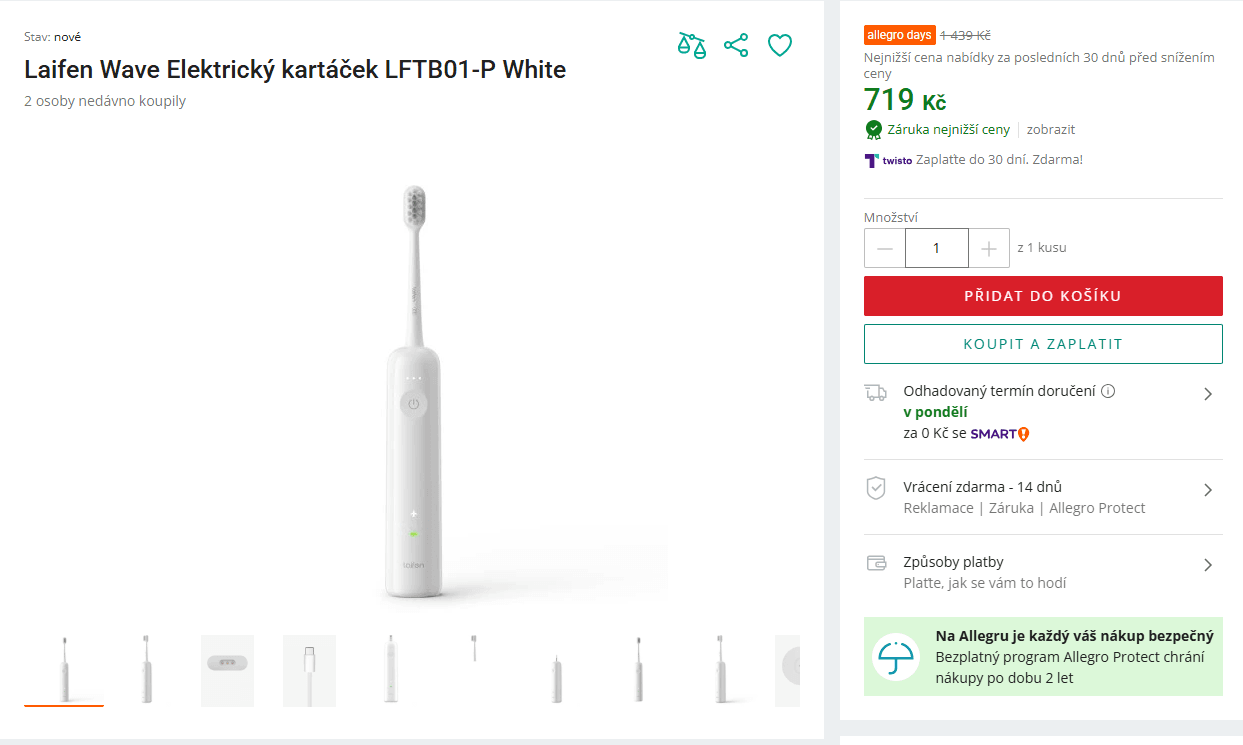Viewport: 1243px width, 745px height.
Task: Click the delivery truck icon
Action: (x=876, y=392)
